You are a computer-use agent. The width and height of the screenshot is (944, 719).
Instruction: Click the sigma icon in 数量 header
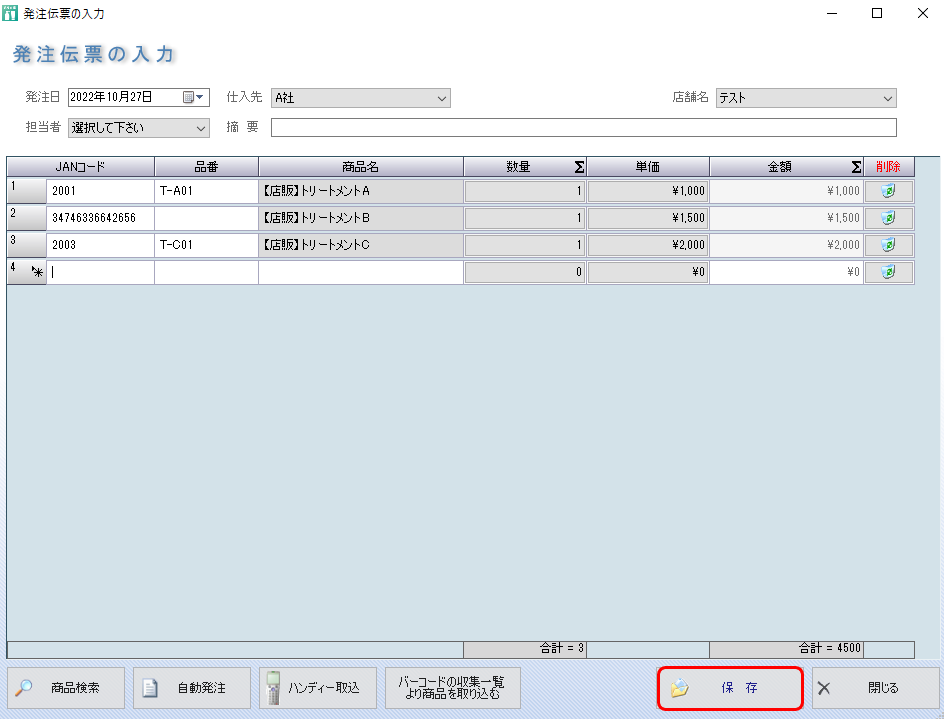coord(579,167)
